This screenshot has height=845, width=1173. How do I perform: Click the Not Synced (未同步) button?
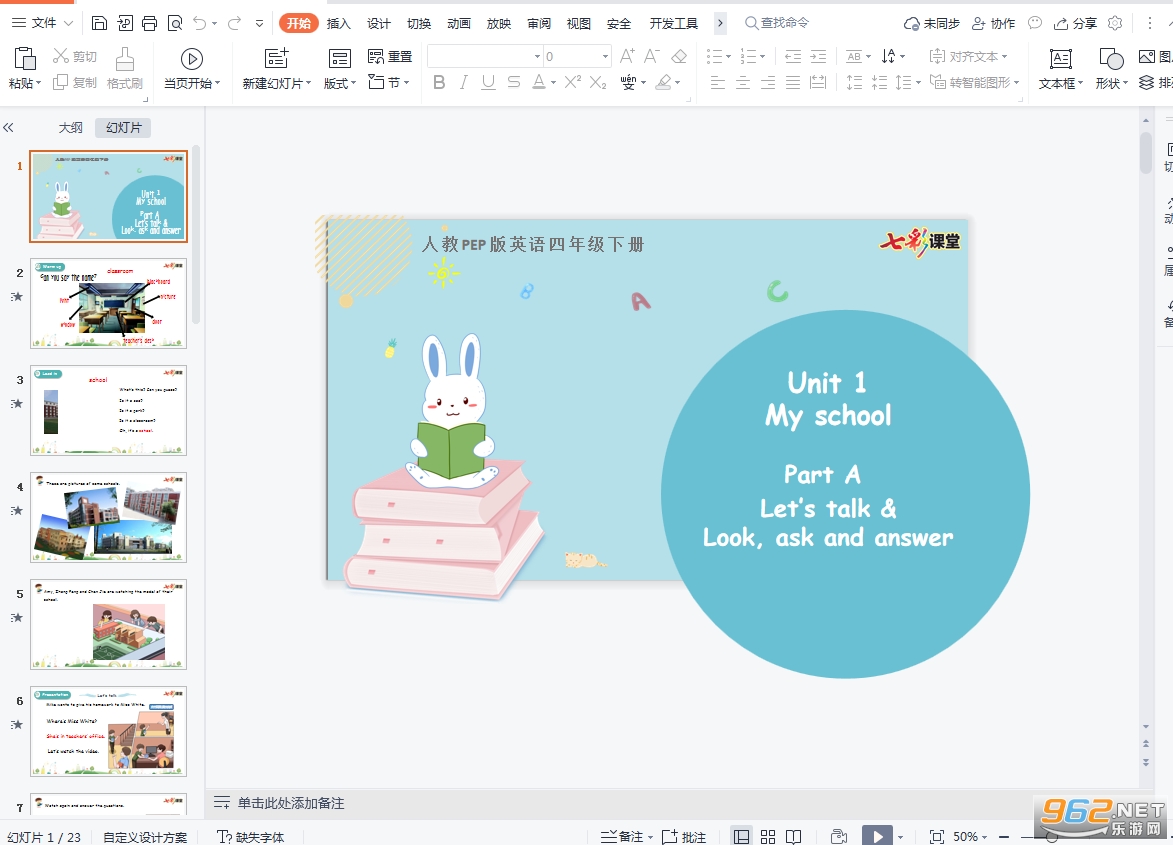[x=931, y=23]
